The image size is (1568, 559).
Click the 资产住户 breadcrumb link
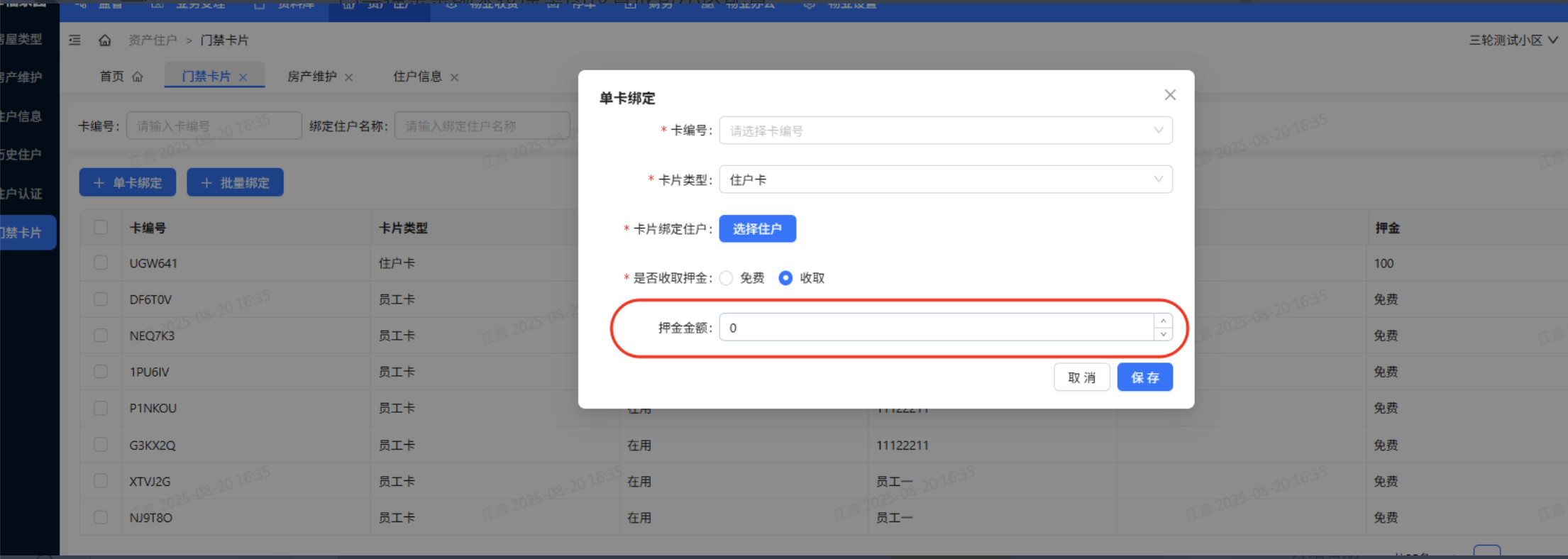pos(153,40)
